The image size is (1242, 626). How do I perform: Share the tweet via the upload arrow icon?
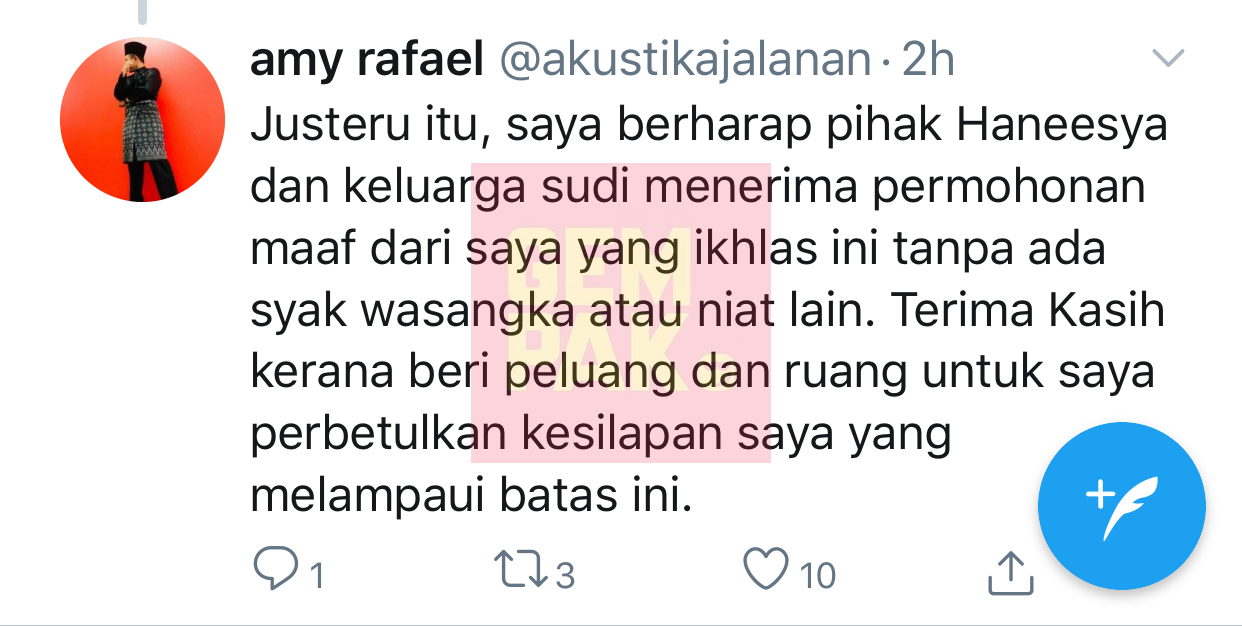tap(1008, 573)
